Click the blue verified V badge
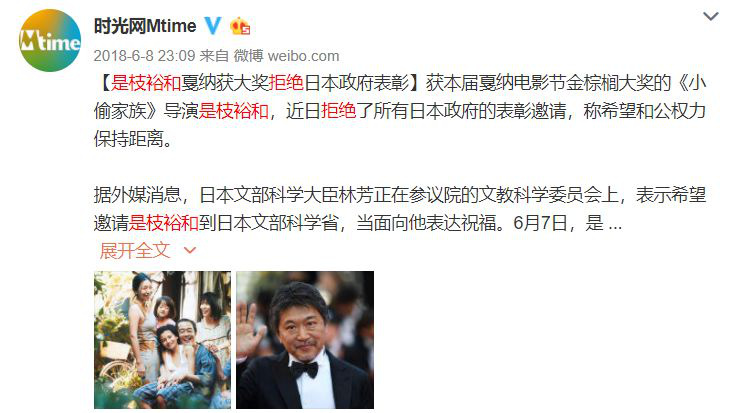 (213, 26)
